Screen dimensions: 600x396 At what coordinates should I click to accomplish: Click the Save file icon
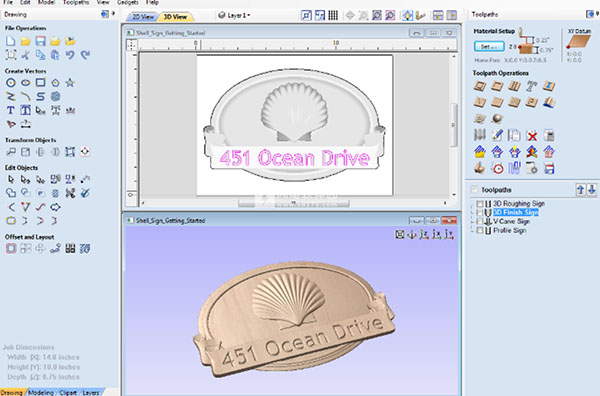[x=40, y=41]
